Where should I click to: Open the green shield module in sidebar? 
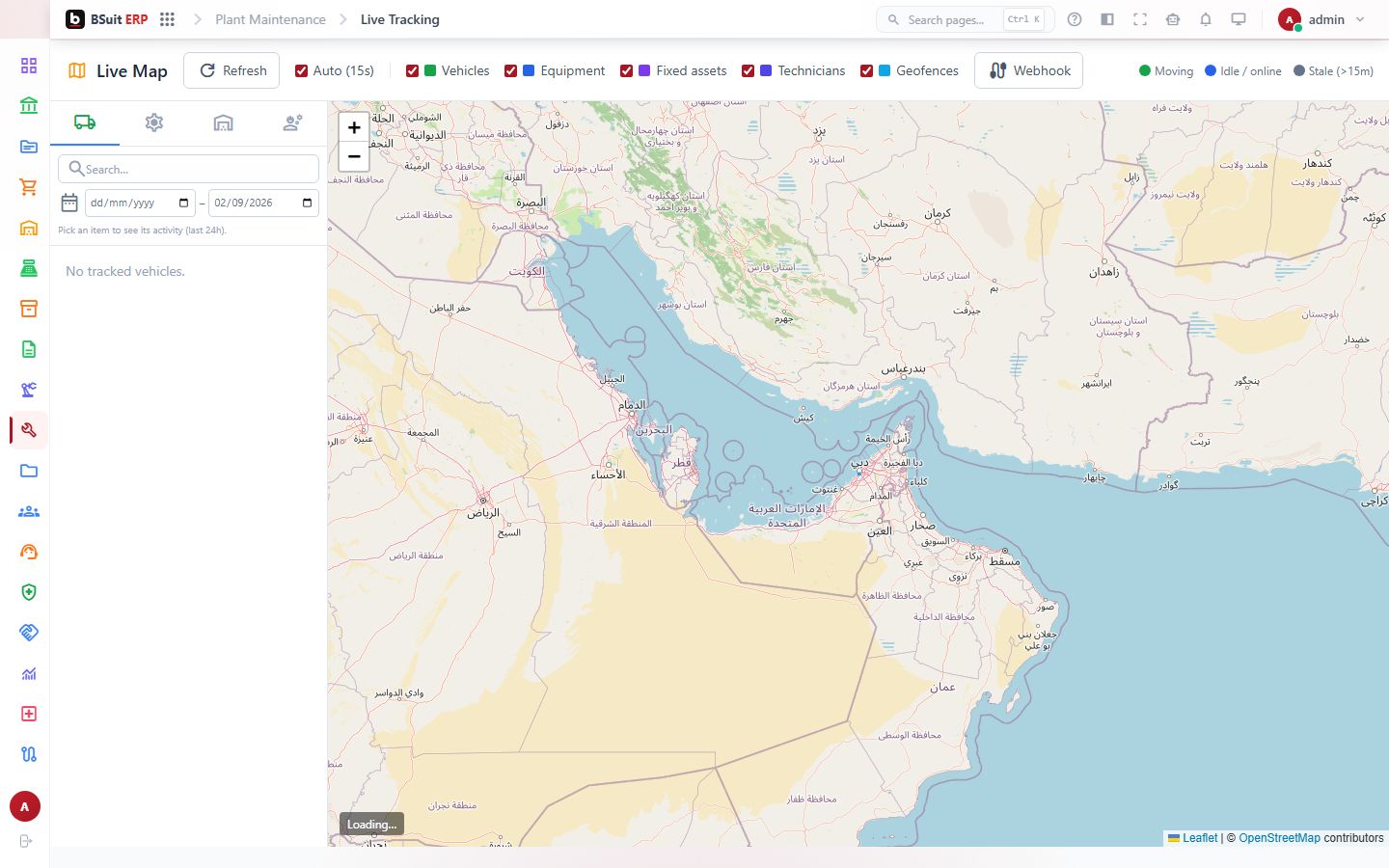(x=29, y=592)
